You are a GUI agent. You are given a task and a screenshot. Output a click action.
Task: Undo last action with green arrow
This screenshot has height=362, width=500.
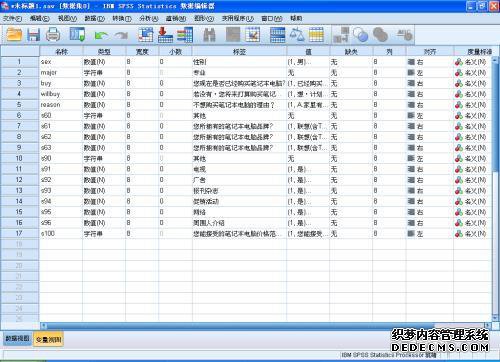point(101,35)
